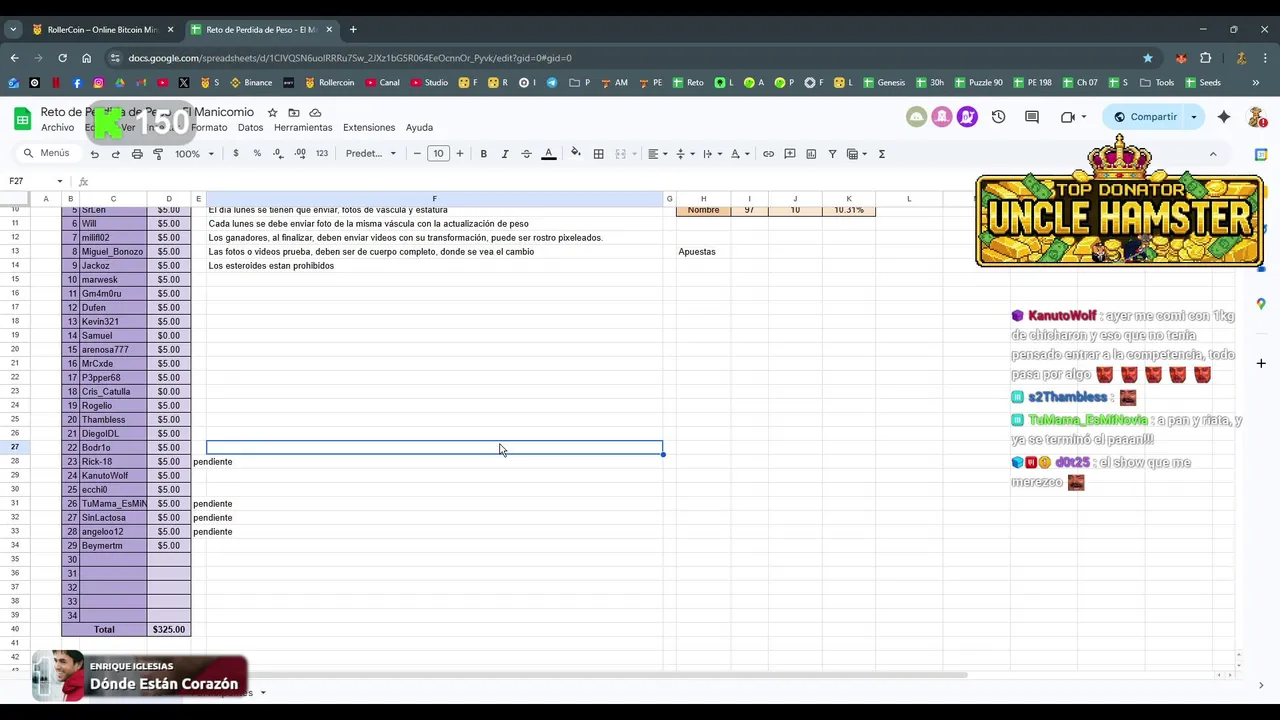Open the table views dropdown icon
This screenshot has height=720, width=1280.
pyautogui.click(x=856, y=154)
